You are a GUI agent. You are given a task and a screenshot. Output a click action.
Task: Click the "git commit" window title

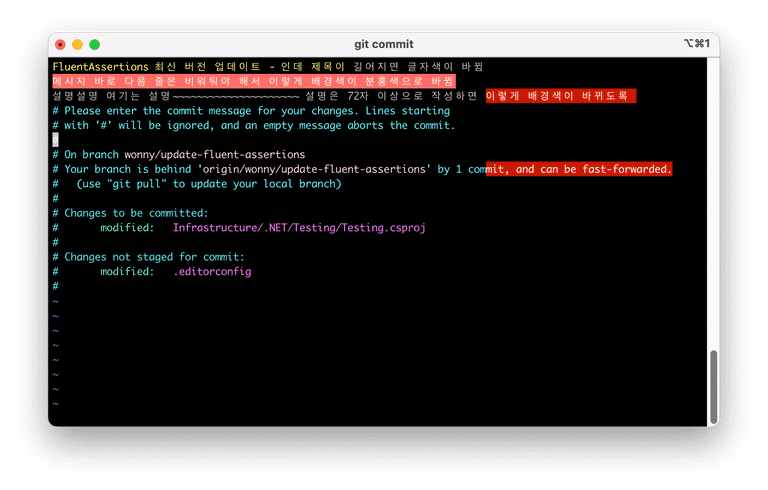point(383,44)
